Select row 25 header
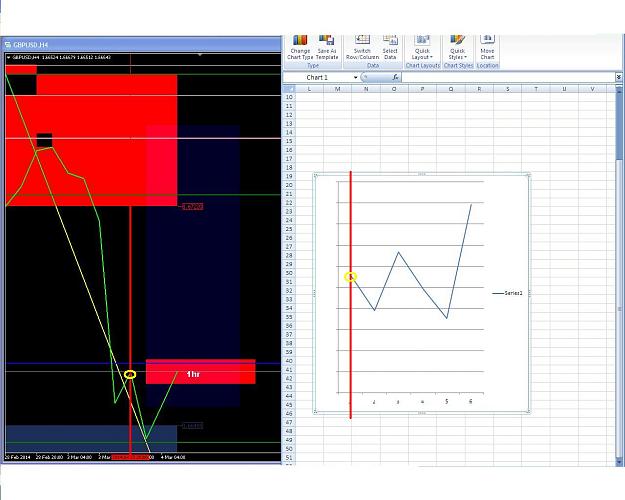 (289, 229)
